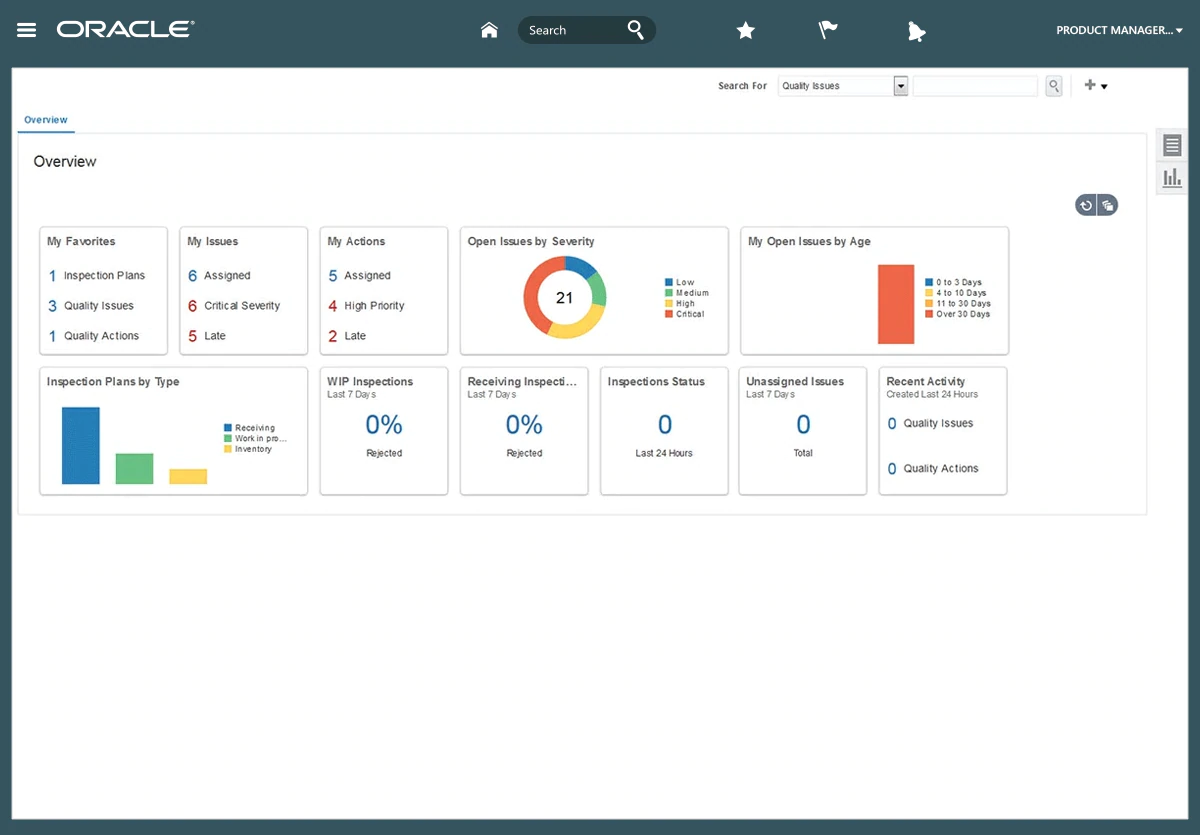Expand the Quality Issues search type dropdown

(900, 86)
